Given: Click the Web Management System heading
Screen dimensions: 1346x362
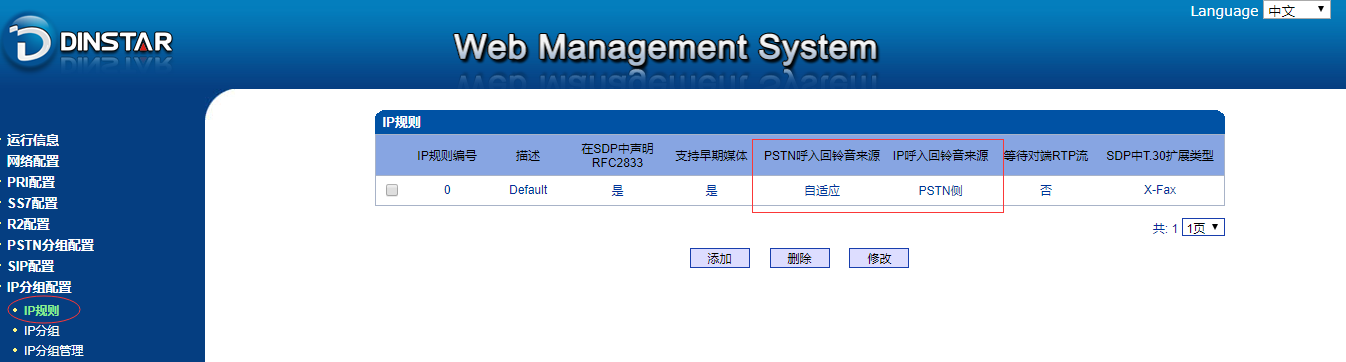Looking at the screenshot, I should (665, 47).
